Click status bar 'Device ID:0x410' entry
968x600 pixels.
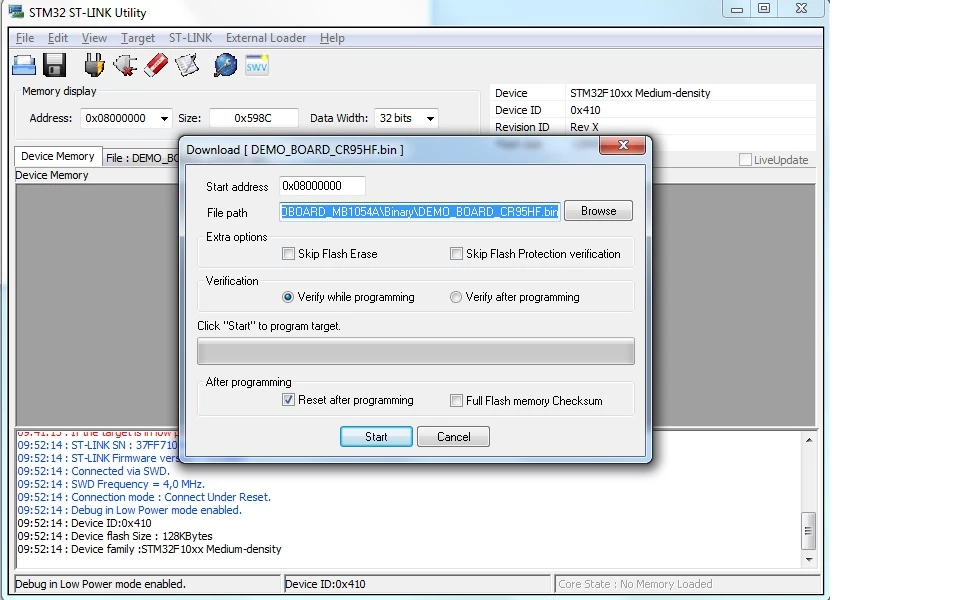coord(417,584)
